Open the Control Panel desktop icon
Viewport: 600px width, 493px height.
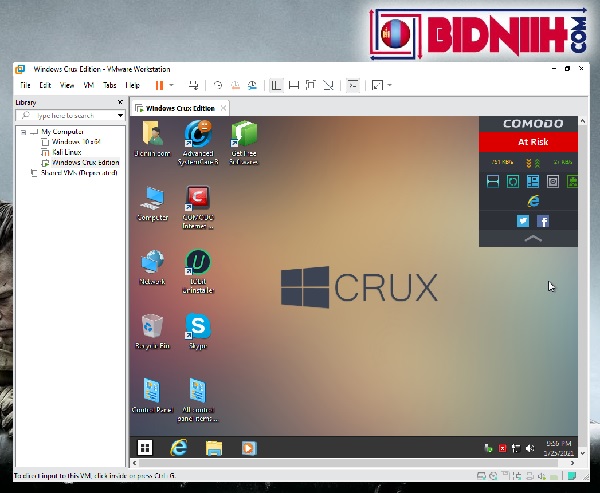(x=153, y=396)
